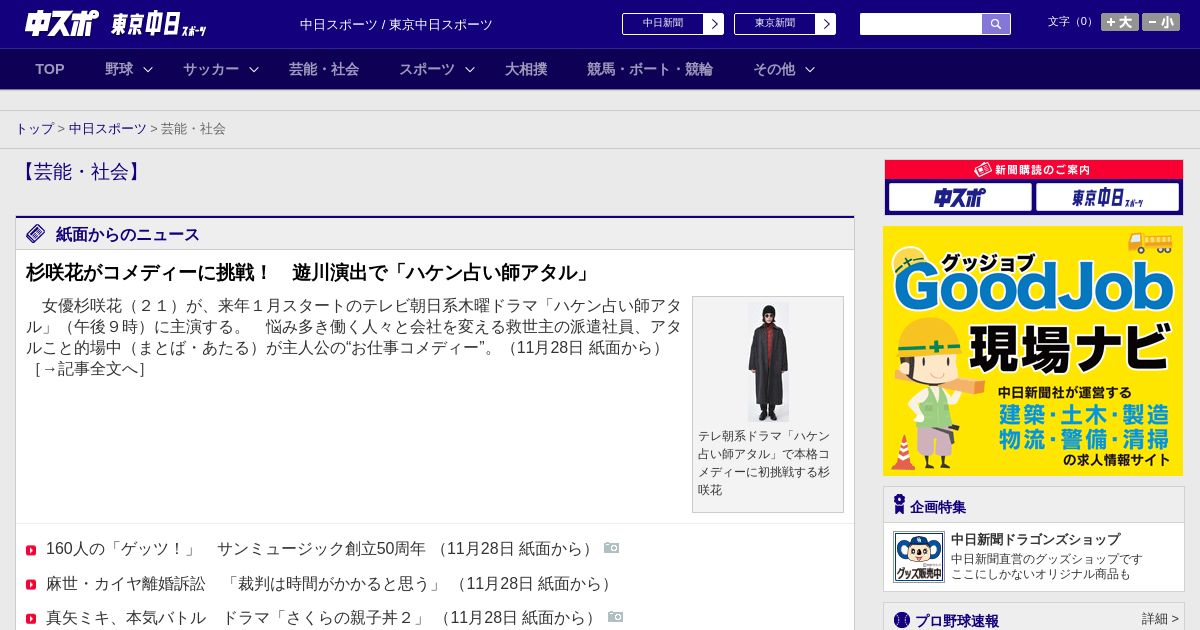Decrease text size with the －小 button
The image size is (1200, 630).
coord(1161,22)
